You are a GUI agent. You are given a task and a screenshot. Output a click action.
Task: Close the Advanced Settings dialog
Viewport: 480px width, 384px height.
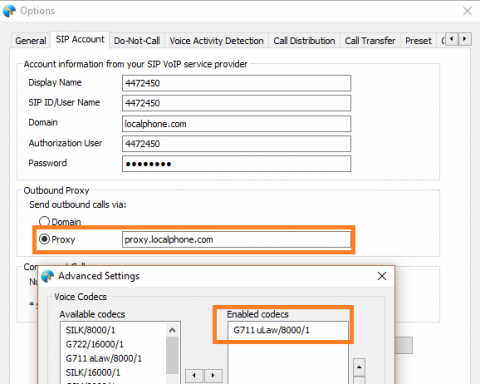click(382, 276)
